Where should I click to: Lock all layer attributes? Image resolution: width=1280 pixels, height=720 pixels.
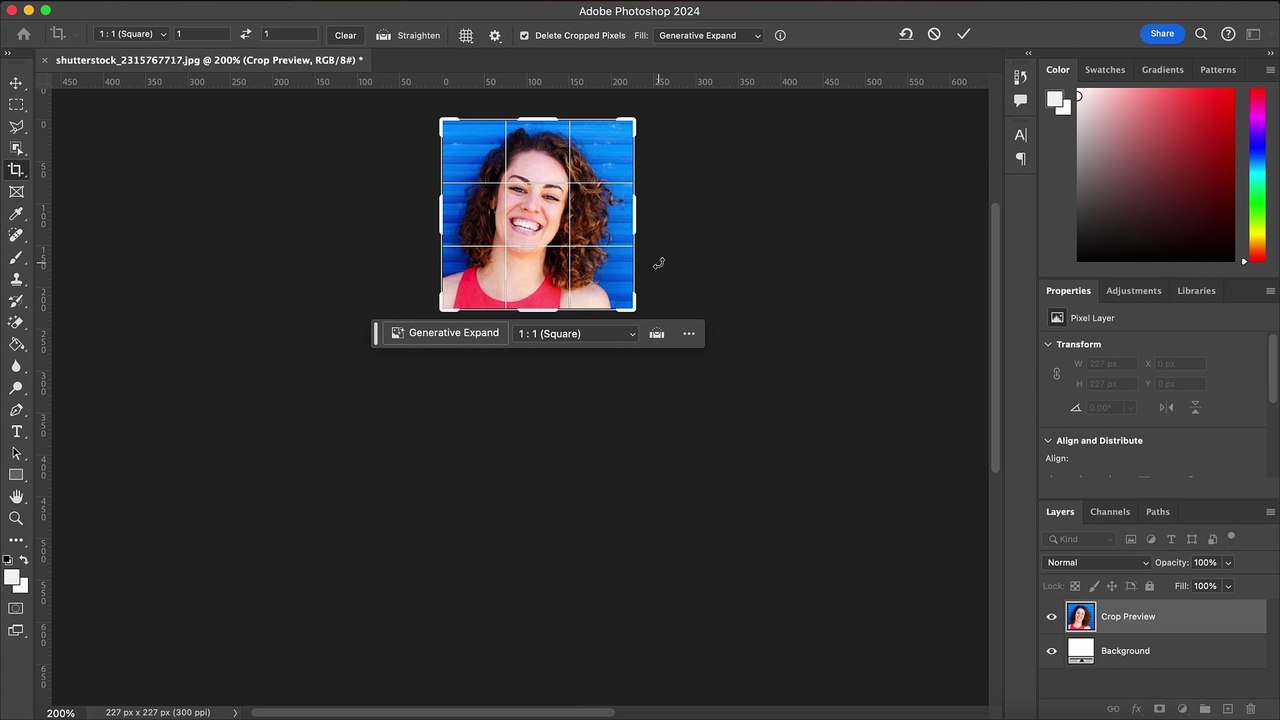(x=1149, y=586)
